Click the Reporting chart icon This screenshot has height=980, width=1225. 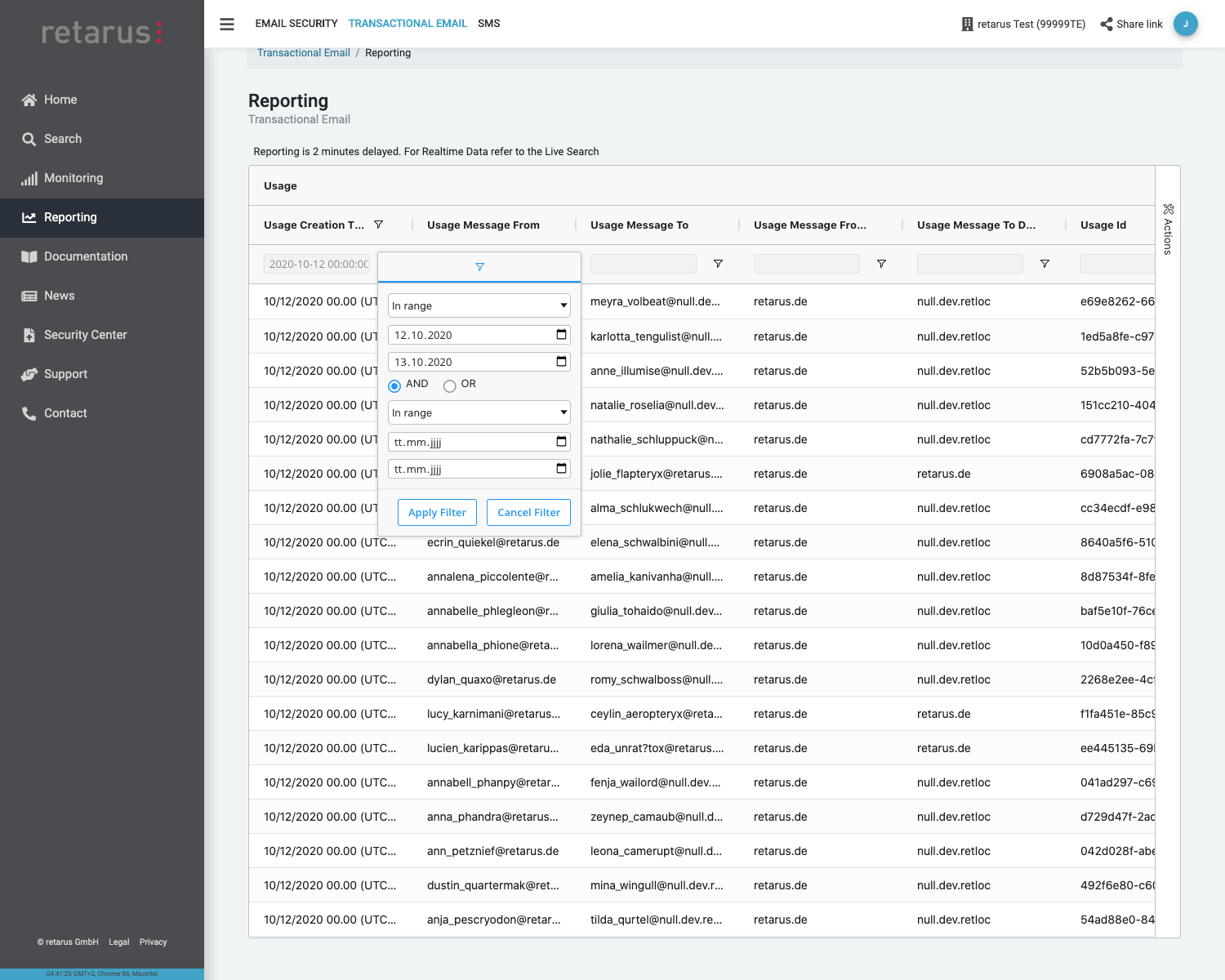29,217
